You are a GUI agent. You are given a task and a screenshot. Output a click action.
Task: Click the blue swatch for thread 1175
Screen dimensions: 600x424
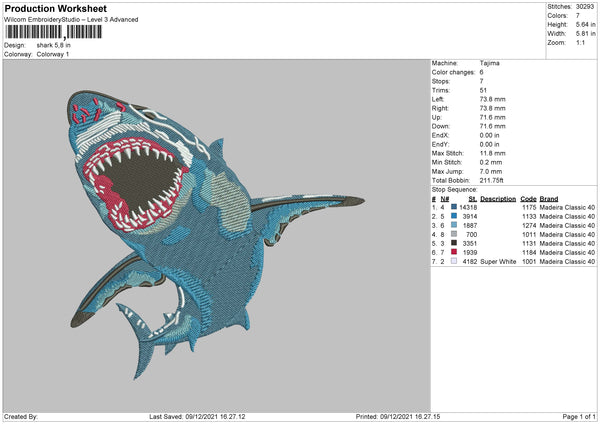click(453, 206)
